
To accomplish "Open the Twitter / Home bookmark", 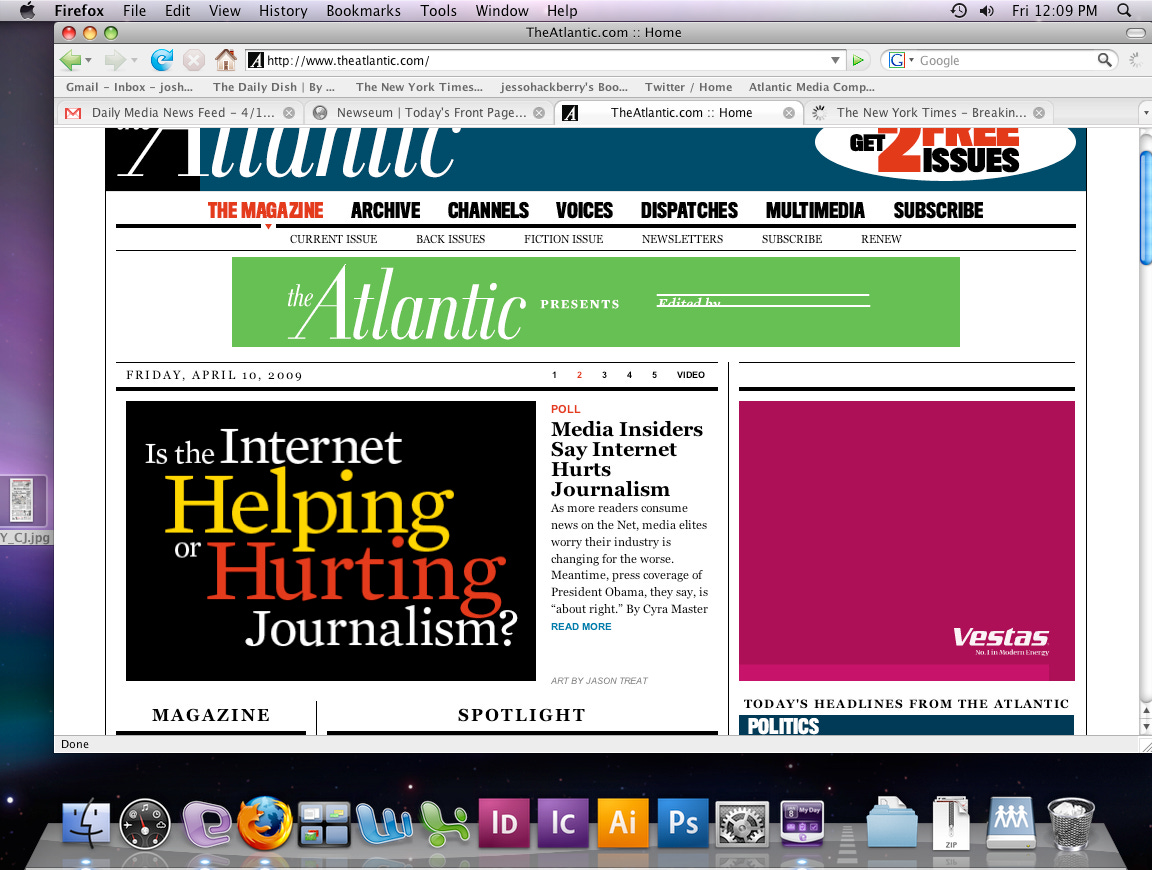I will coord(688,87).
